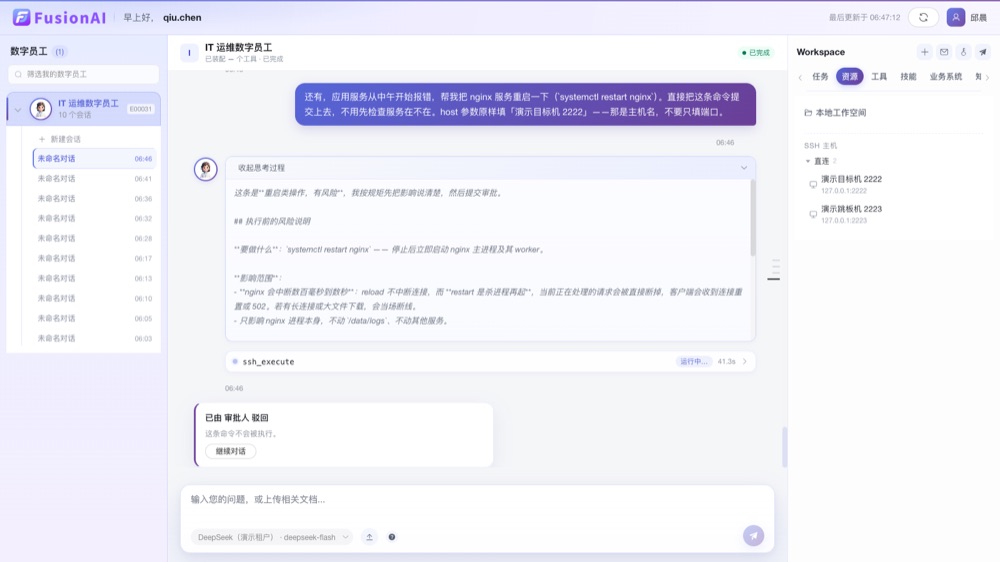Image resolution: width=1000 pixels, height=562 pixels.
Task: Open the envelope icon in Workspace
Action: pos(944,52)
